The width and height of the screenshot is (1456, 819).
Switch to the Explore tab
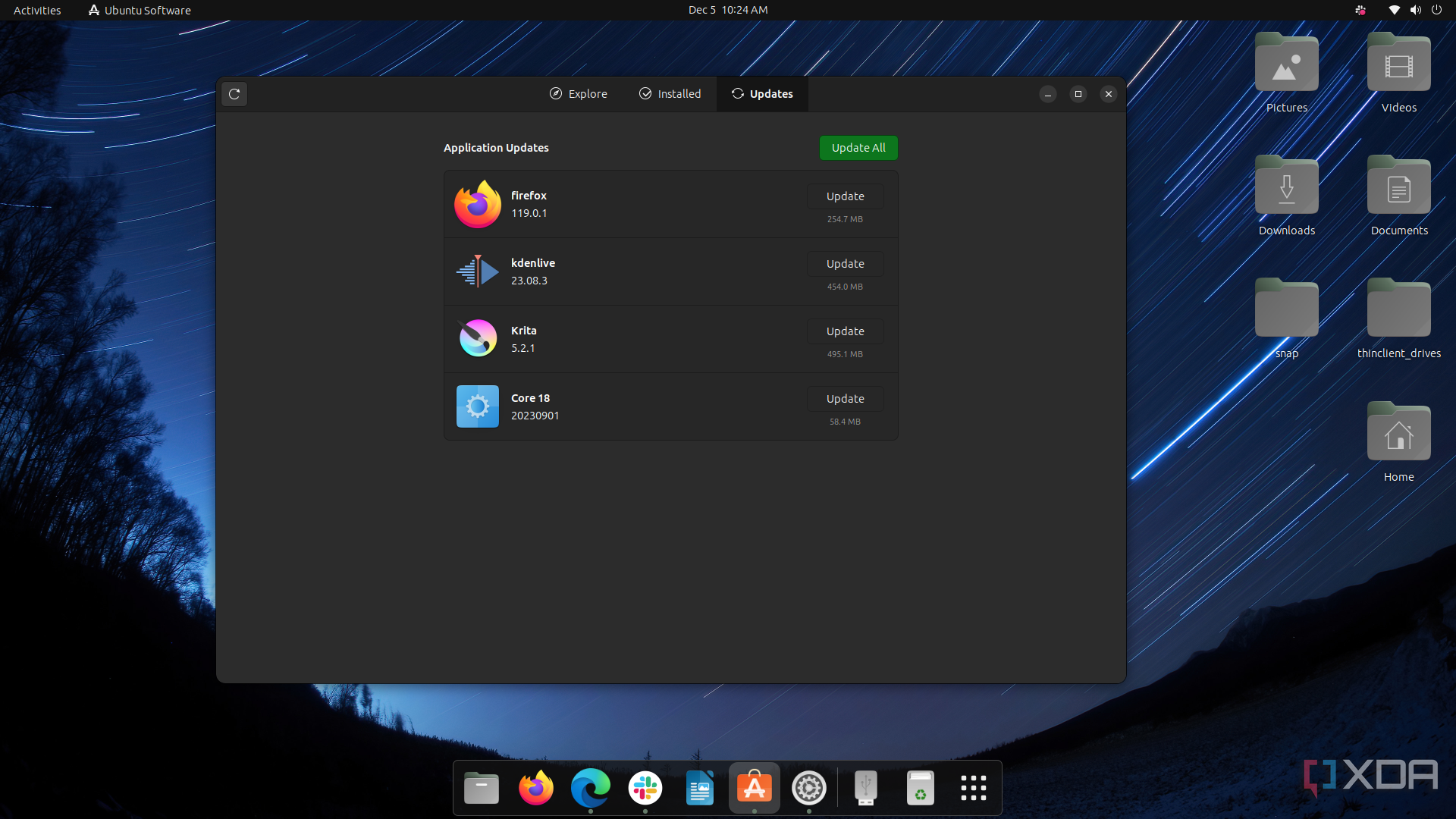(x=578, y=93)
